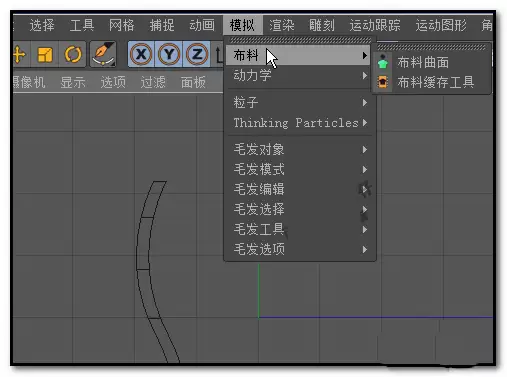Open the 运动跟踪 menu
This screenshot has height=377, width=507.
pyautogui.click(x=375, y=25)
